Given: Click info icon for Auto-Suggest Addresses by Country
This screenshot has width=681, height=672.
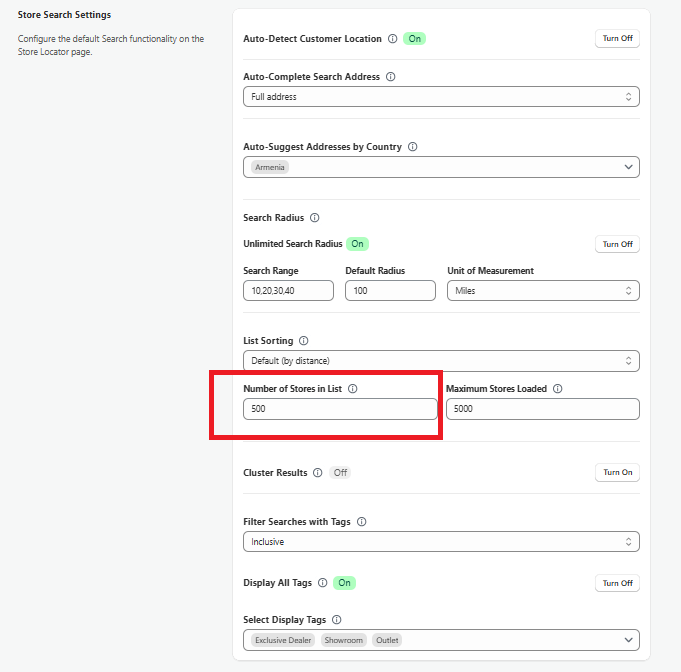Looking at the screenshot, I should click(x=412, y=147).
